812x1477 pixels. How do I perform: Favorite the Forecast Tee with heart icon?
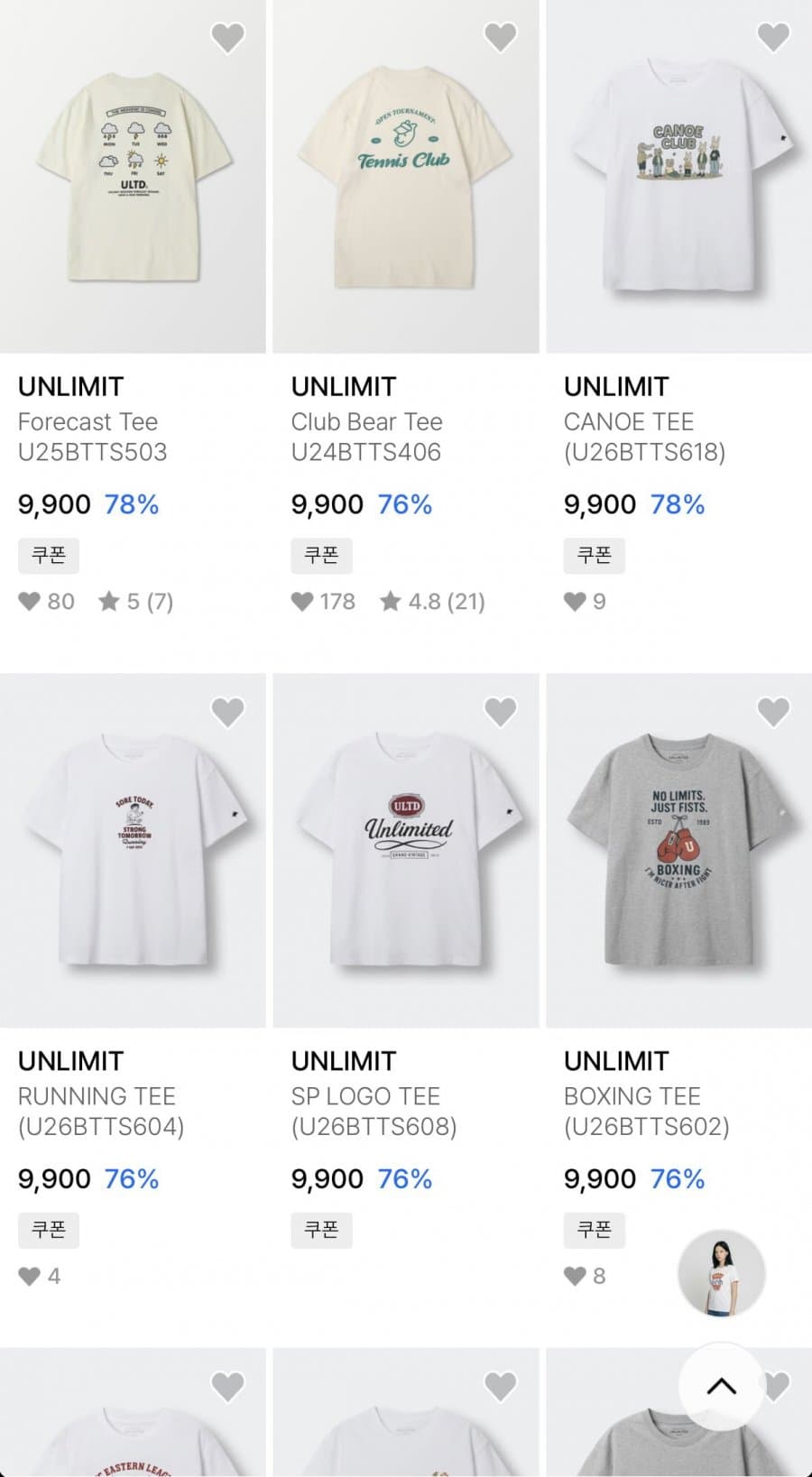227,38
